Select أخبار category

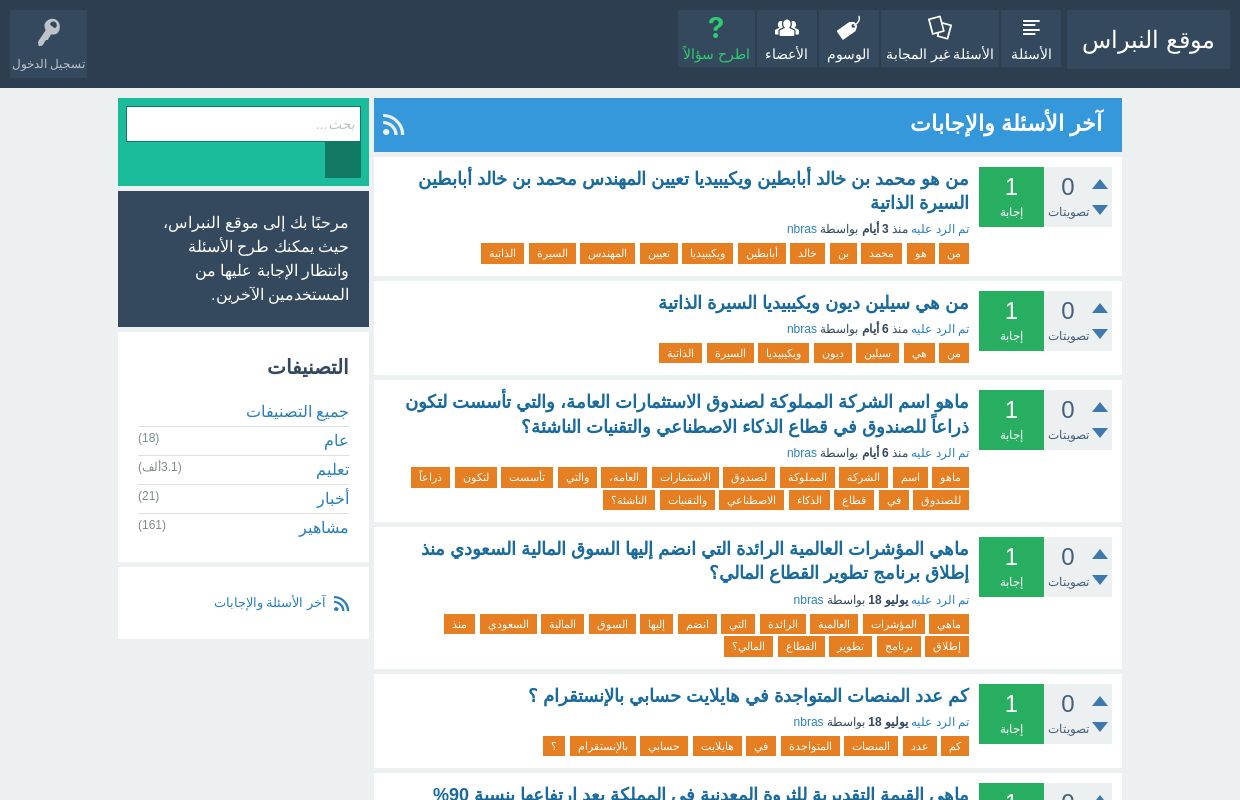pos(333,499)
